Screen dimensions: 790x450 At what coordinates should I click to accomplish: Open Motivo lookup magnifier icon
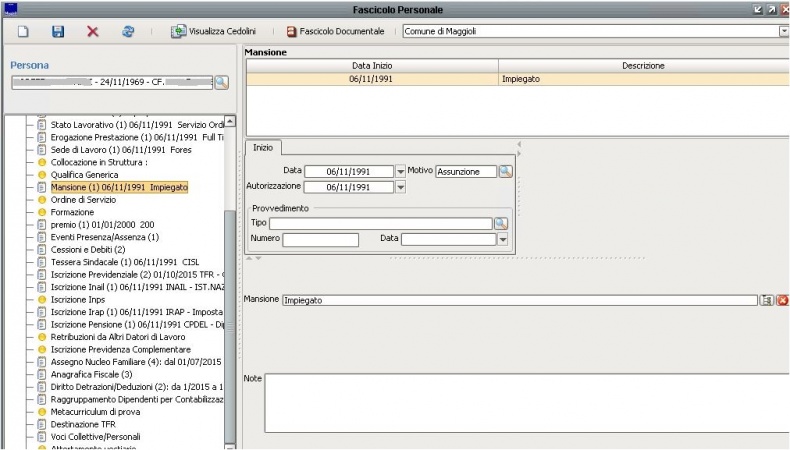[506, 171]
